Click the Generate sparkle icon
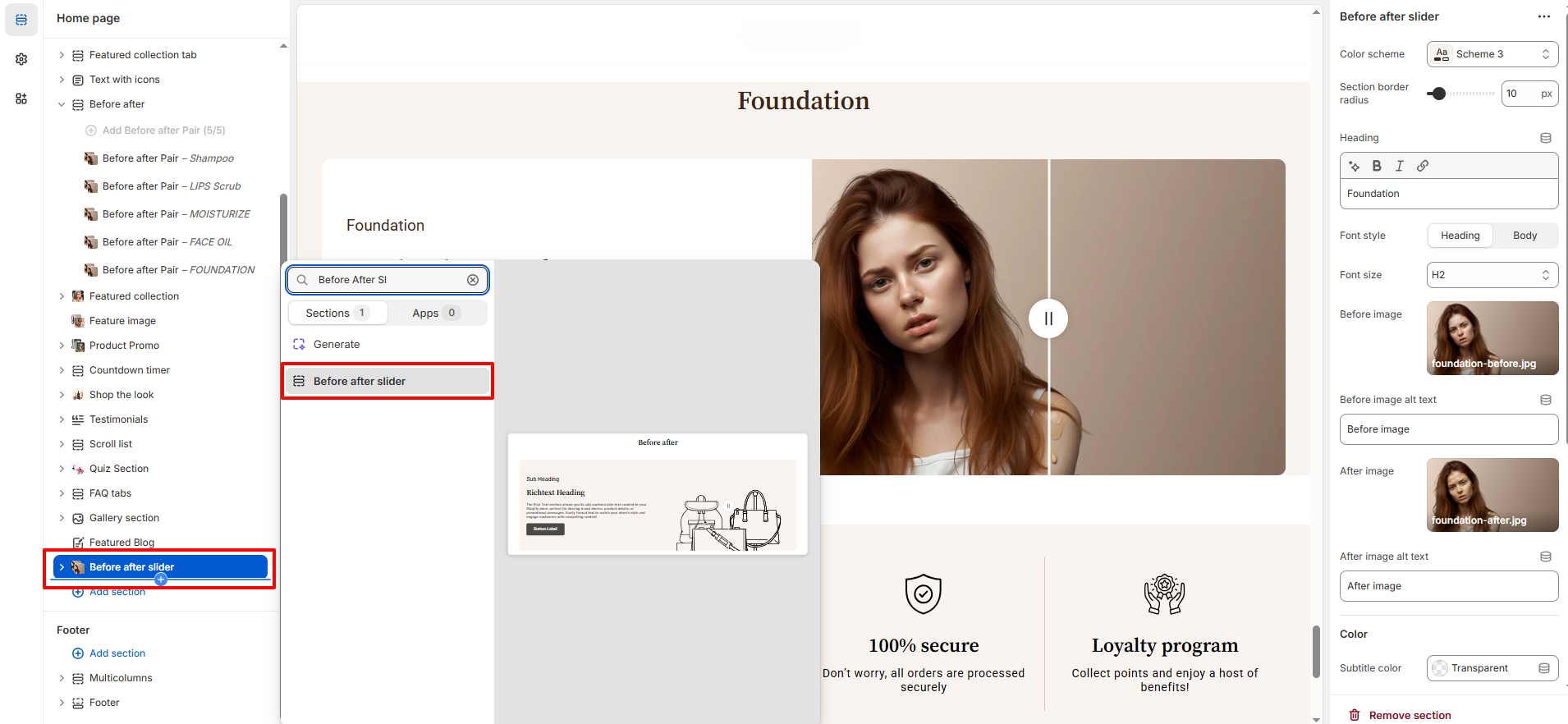This screenshot has width=1568, height=724. [x=300, y=345]
